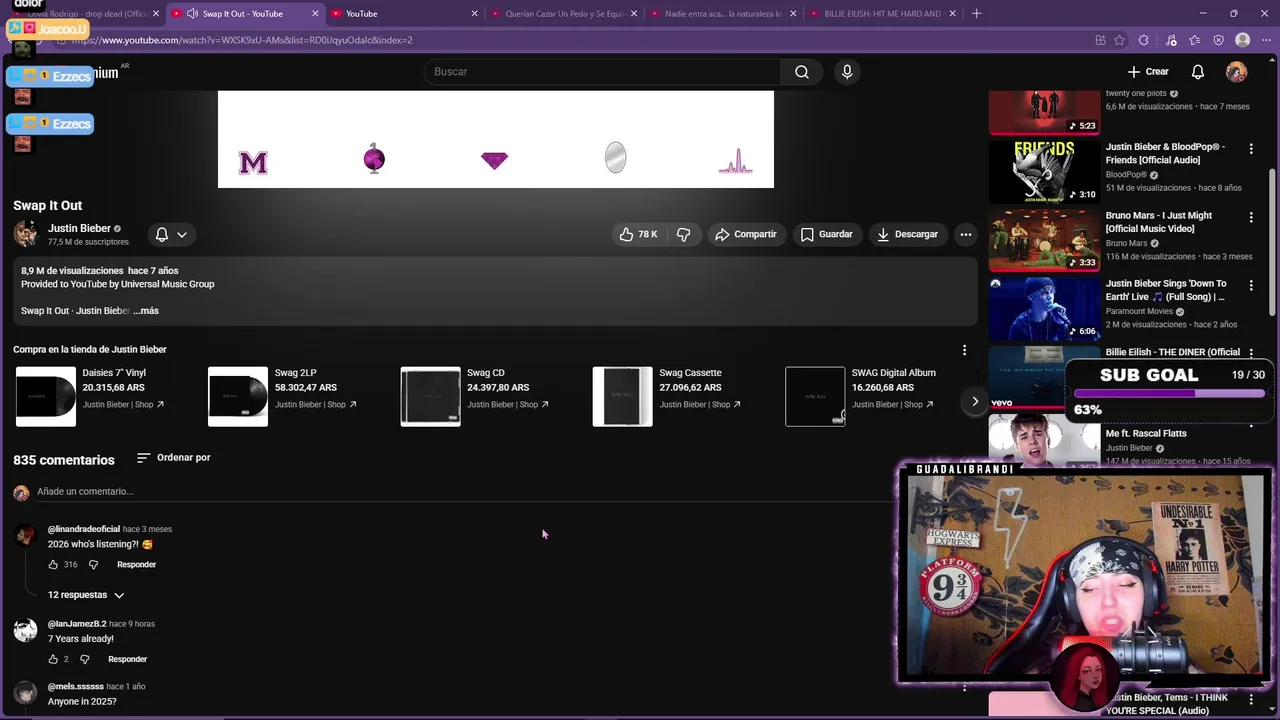The height and width of the screenshot is (720, 1280).
Task: Open the Justin Bieber channel name link
Action: (79, 228)
